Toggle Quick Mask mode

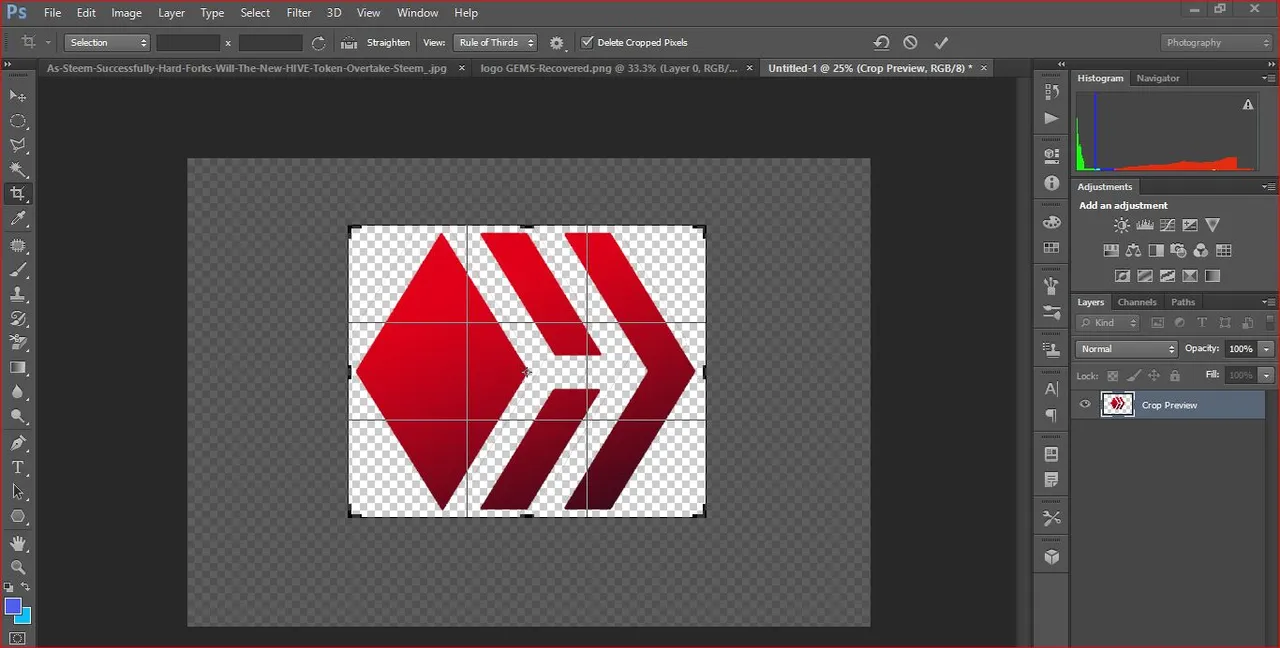pos(18,638)
